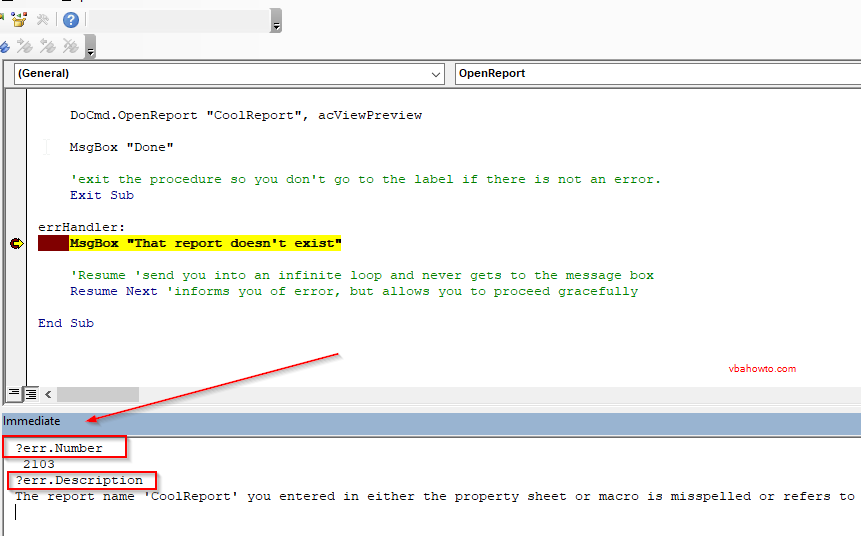Switch to Procedure View button
This screenshot has height=536, width=861.
coord(14,393)
